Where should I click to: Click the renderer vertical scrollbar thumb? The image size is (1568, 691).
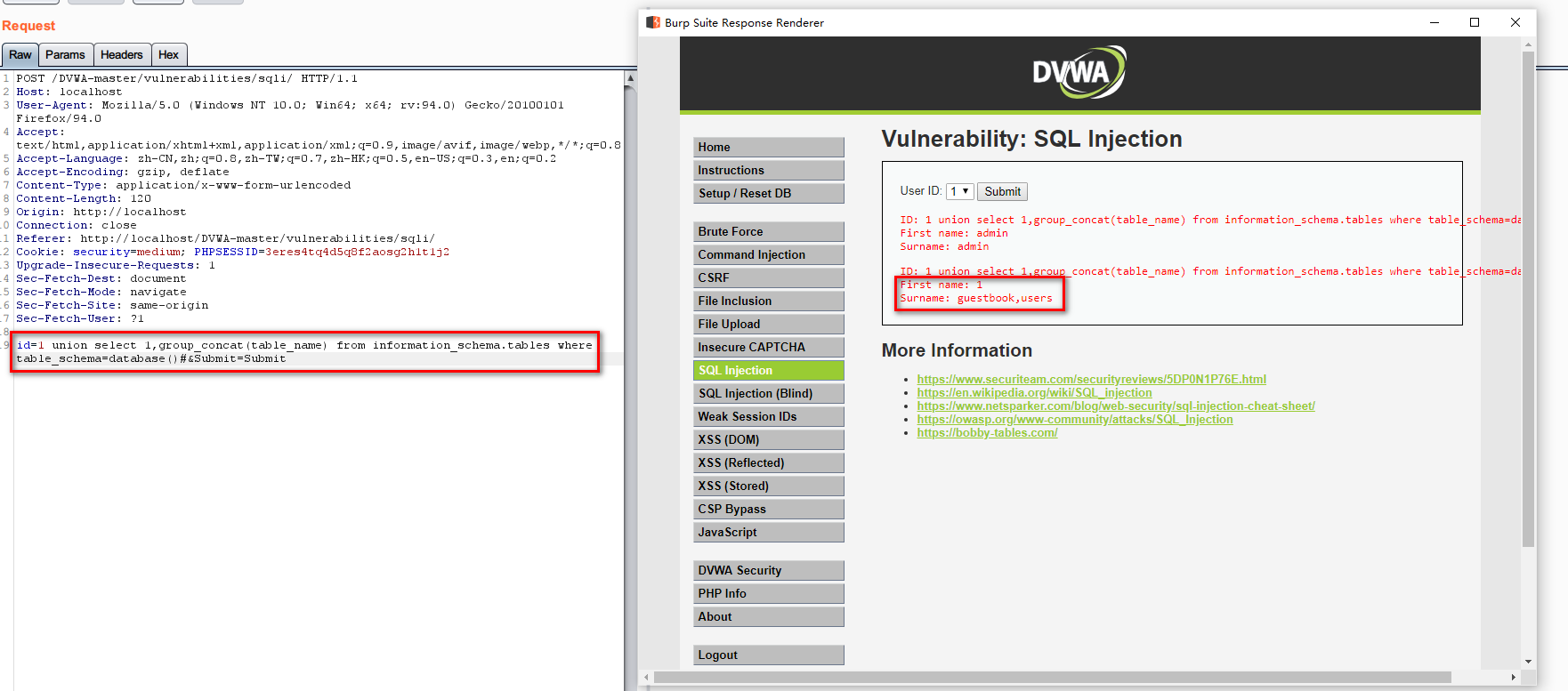click(x=1529, y=298)
